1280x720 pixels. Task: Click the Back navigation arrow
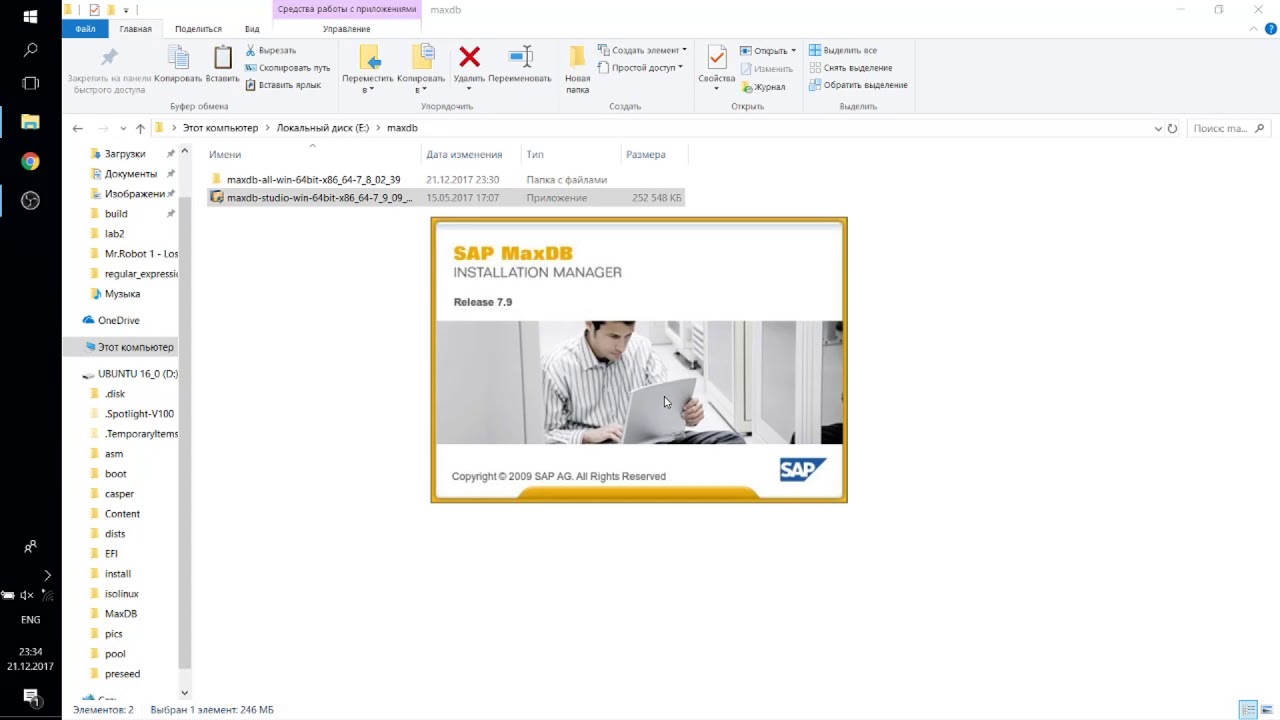point(78,128)
